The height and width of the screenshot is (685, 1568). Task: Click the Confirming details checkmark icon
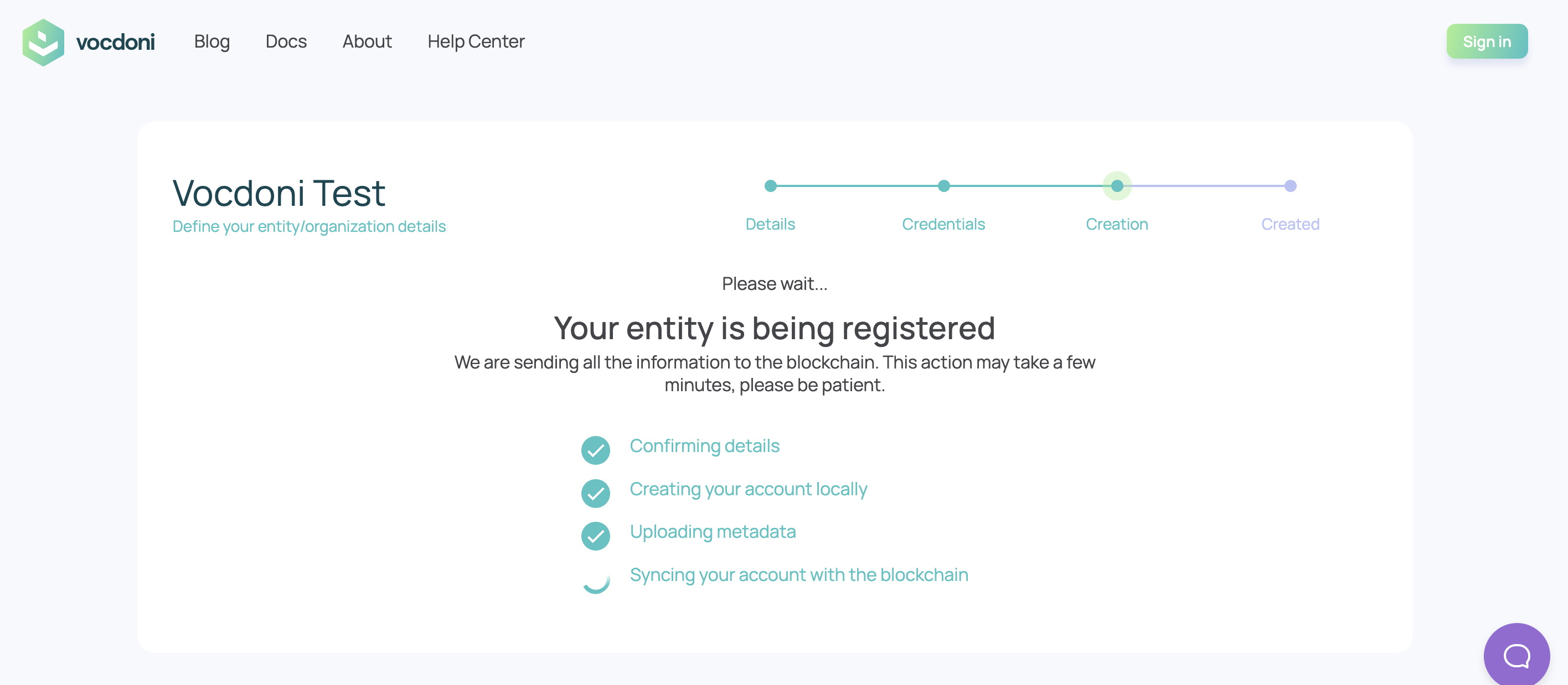(595, 450)
